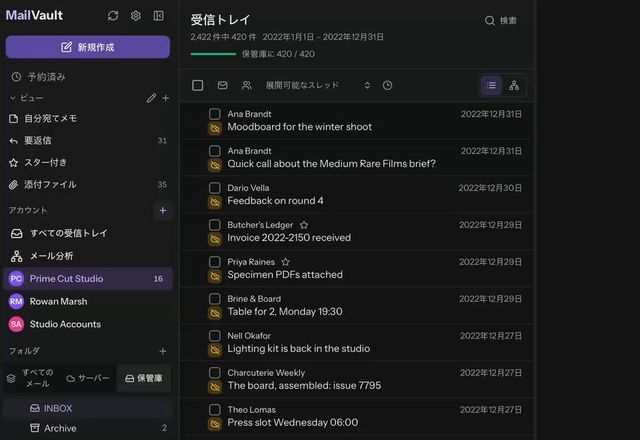Click the clock date filter icon
Screen dimensions: 640x440
tap(387, 85)
